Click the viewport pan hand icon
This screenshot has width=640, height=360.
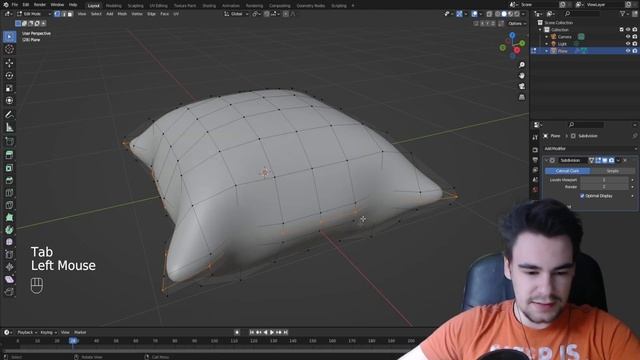pos(522,76)
